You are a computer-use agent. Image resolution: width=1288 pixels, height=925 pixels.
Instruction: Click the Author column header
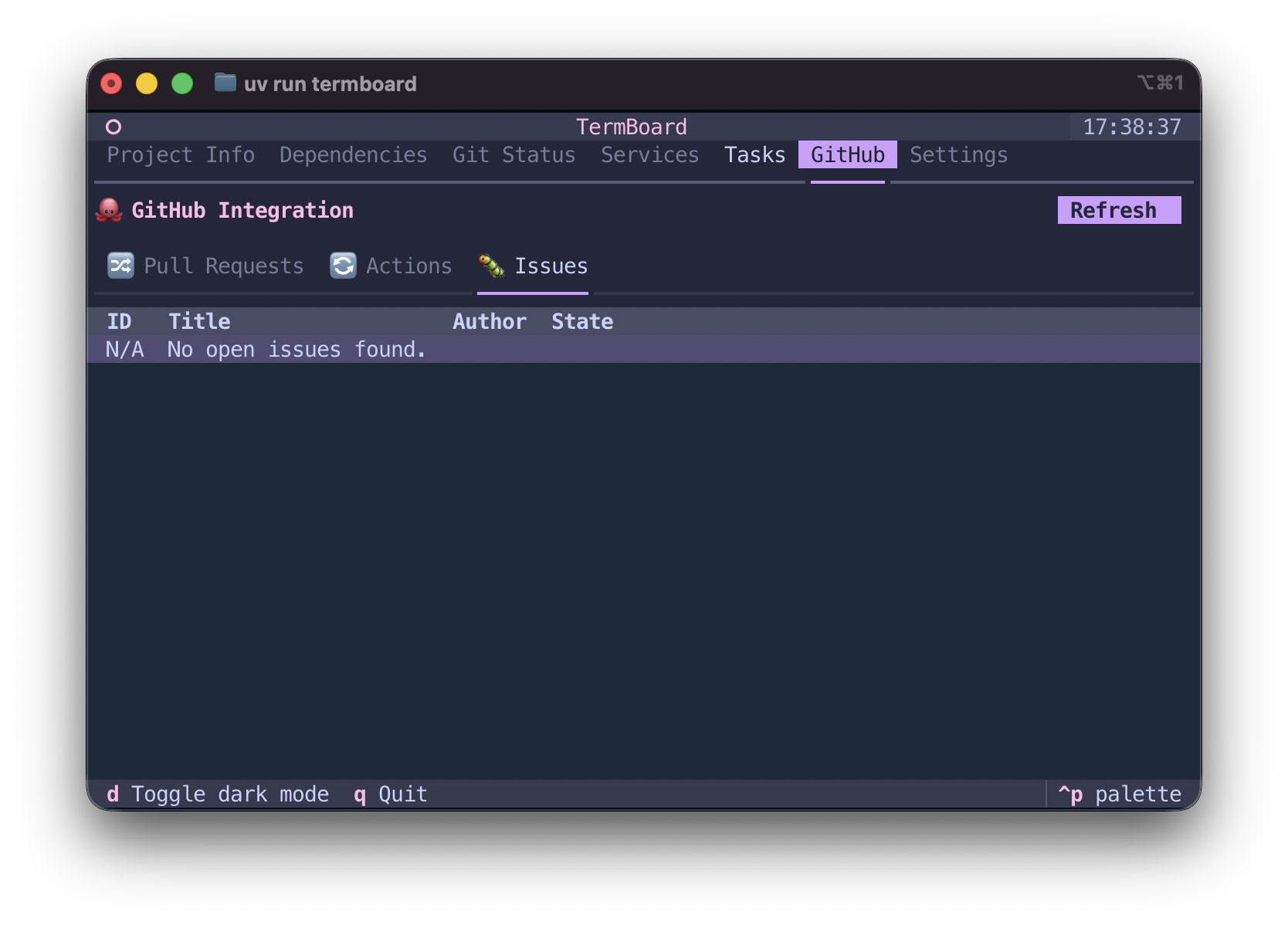click(x=490, y=321)
